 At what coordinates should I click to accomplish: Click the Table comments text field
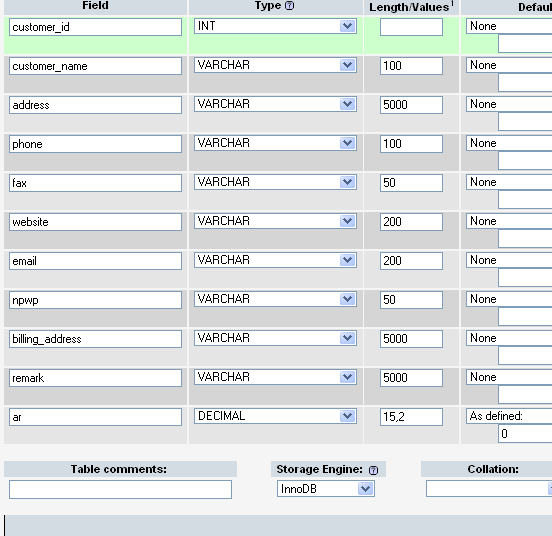[120, 490]
